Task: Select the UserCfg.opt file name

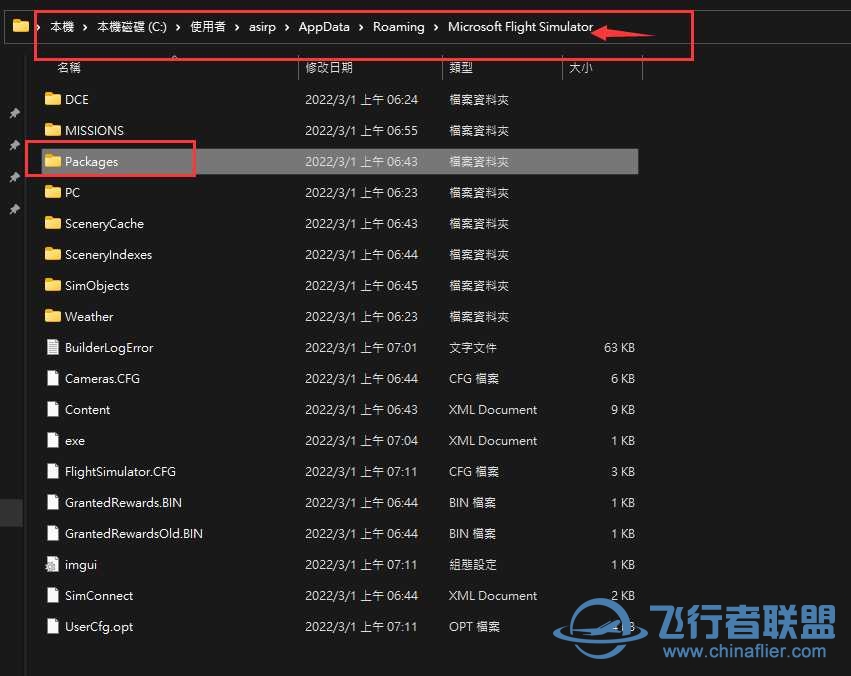Action: click(99, 627)
